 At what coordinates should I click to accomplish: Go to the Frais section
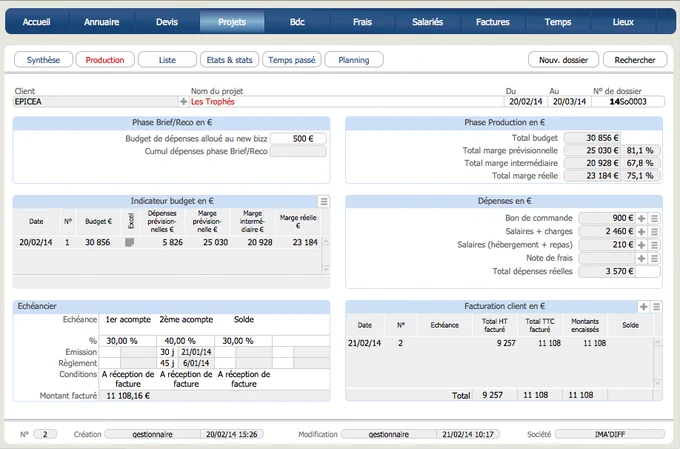pos(363,22)
